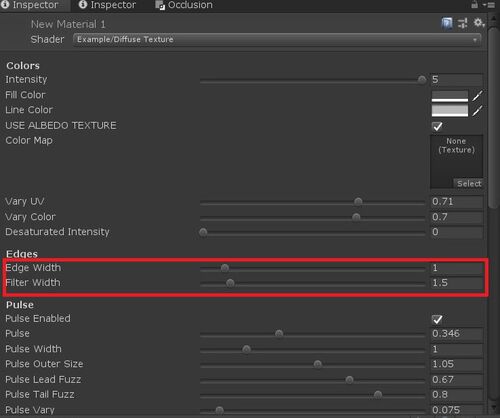Disable the Pulse Enabled checkbox
The width and height of the screenshot is (500, 418).
point(437,319)
